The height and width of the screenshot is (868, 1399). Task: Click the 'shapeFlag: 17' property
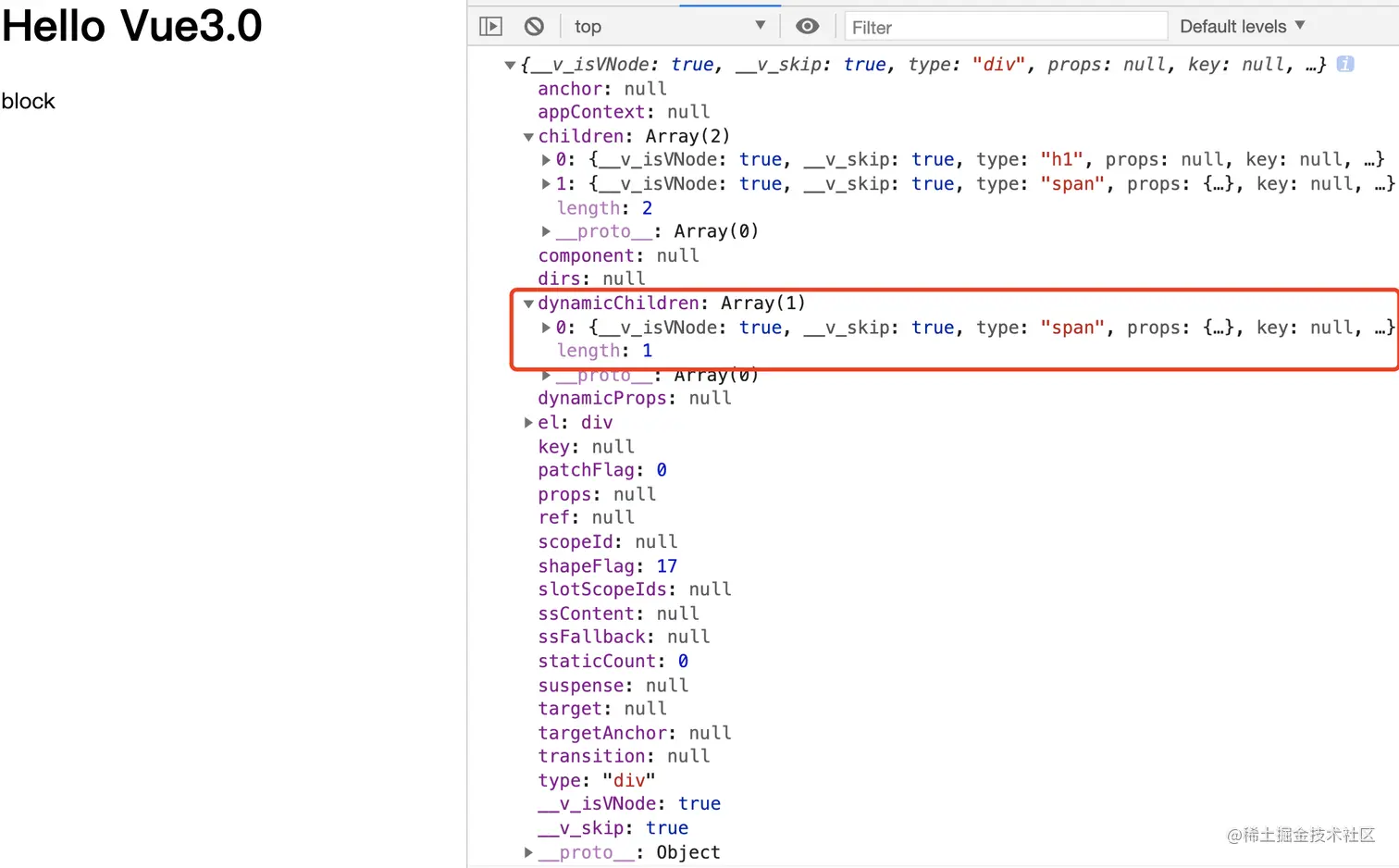pos(608,566)
